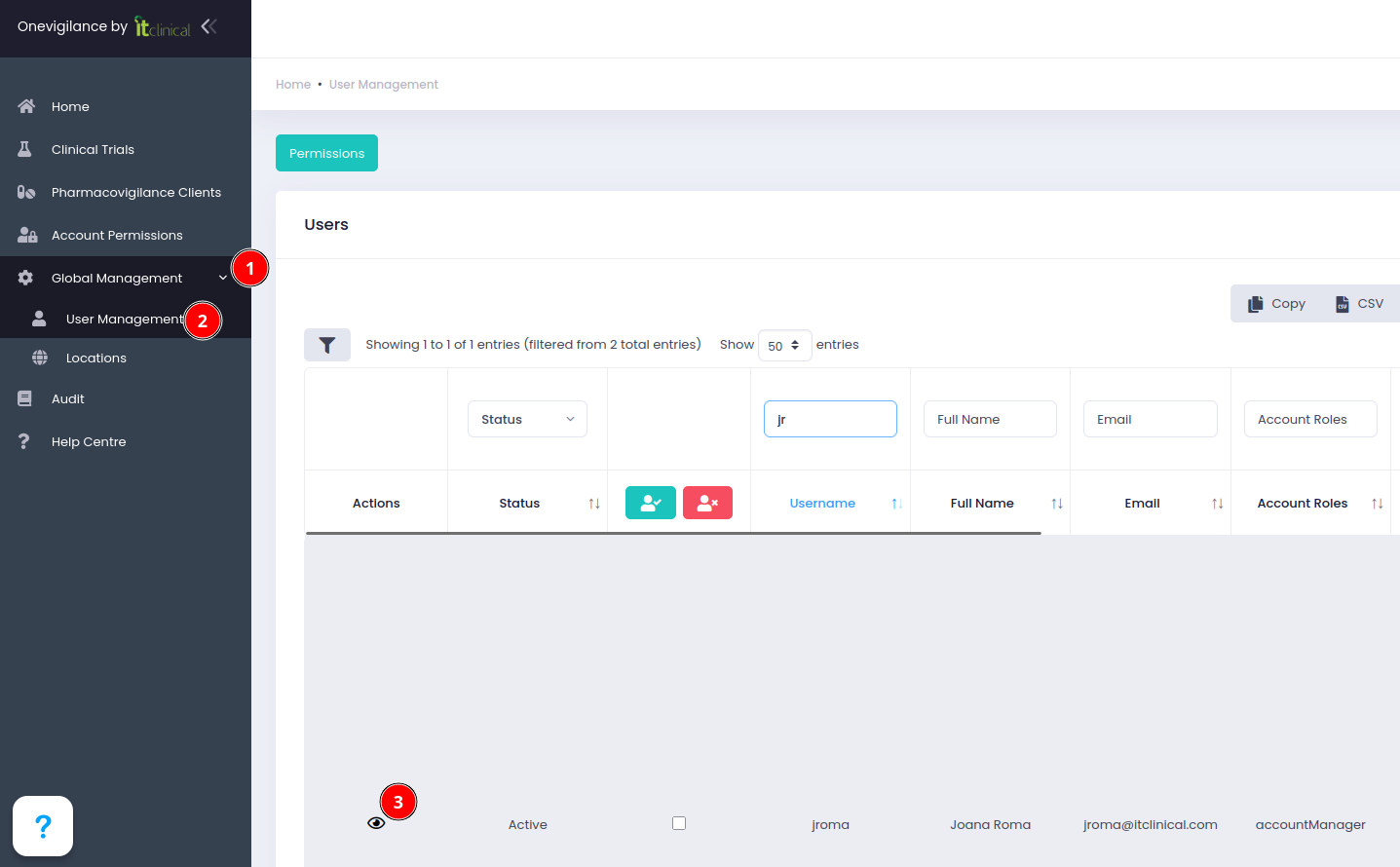Click the jroma@itclinical.com email cell
This screenshot has width=1400, height=867.
coord(1151,824)
